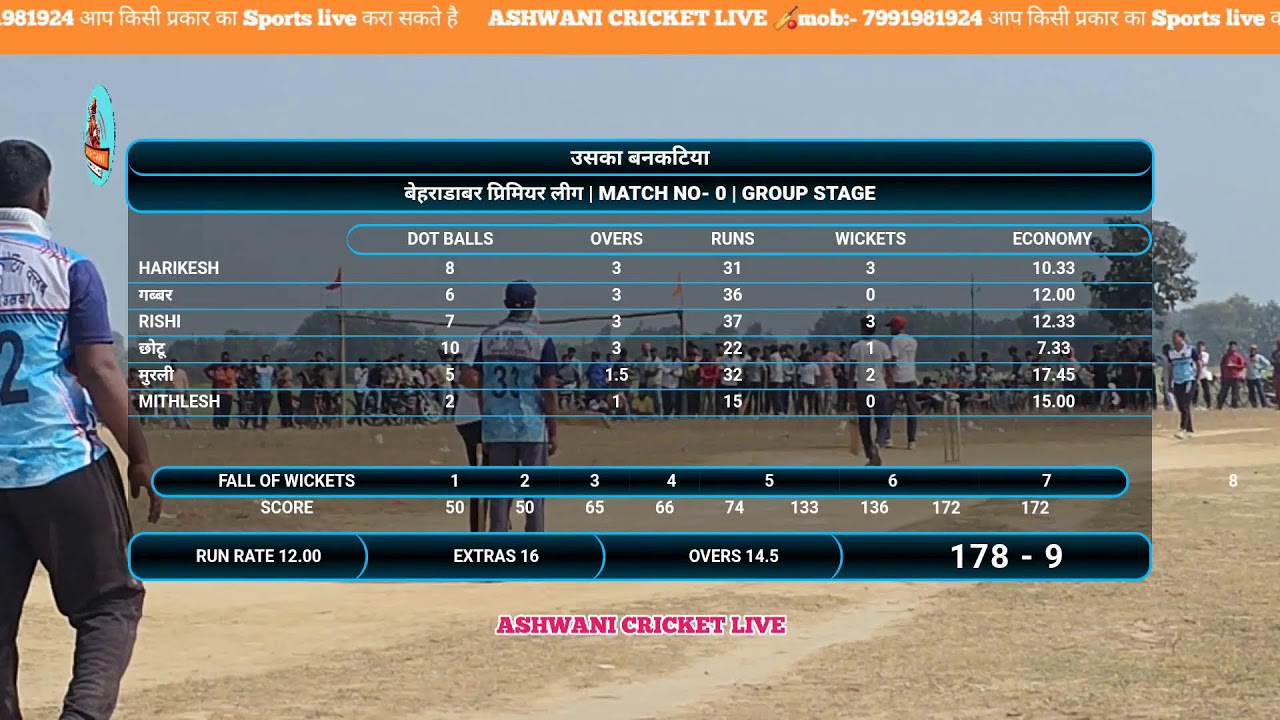Viewport: 1280px width, 720px height.
Task: Select गब्बर's economy value 12.00
Action: (x=1054, y=295)
